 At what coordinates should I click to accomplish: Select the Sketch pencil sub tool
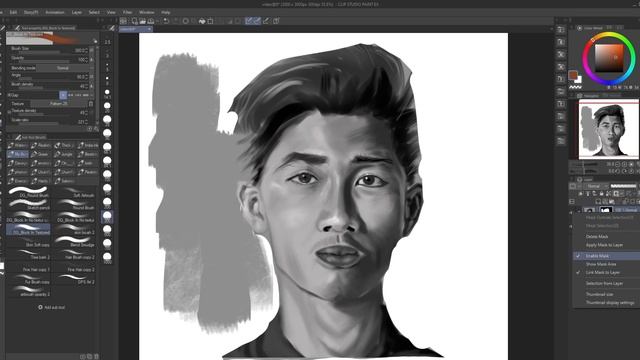click(29, 204)
